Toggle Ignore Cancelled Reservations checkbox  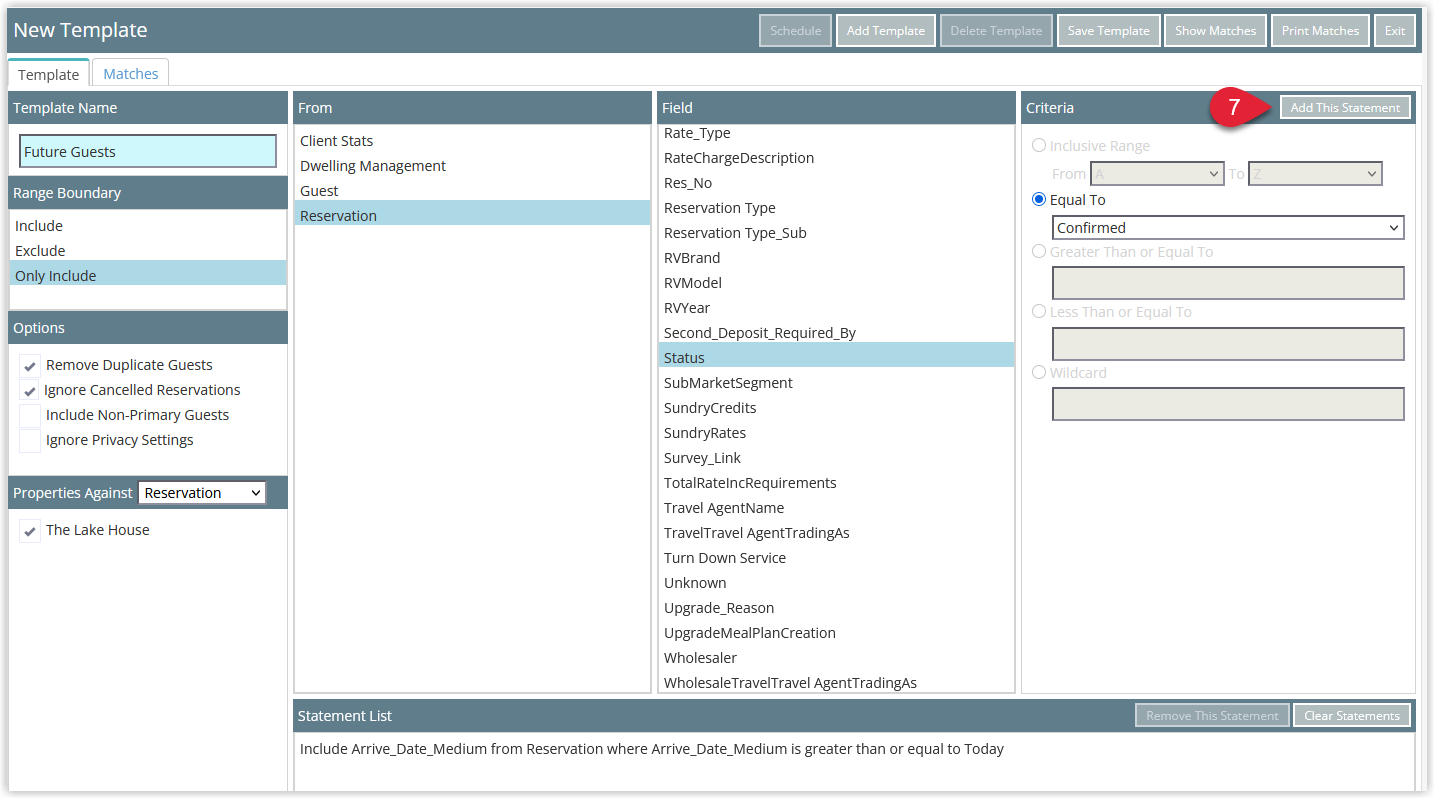(30, 391)
